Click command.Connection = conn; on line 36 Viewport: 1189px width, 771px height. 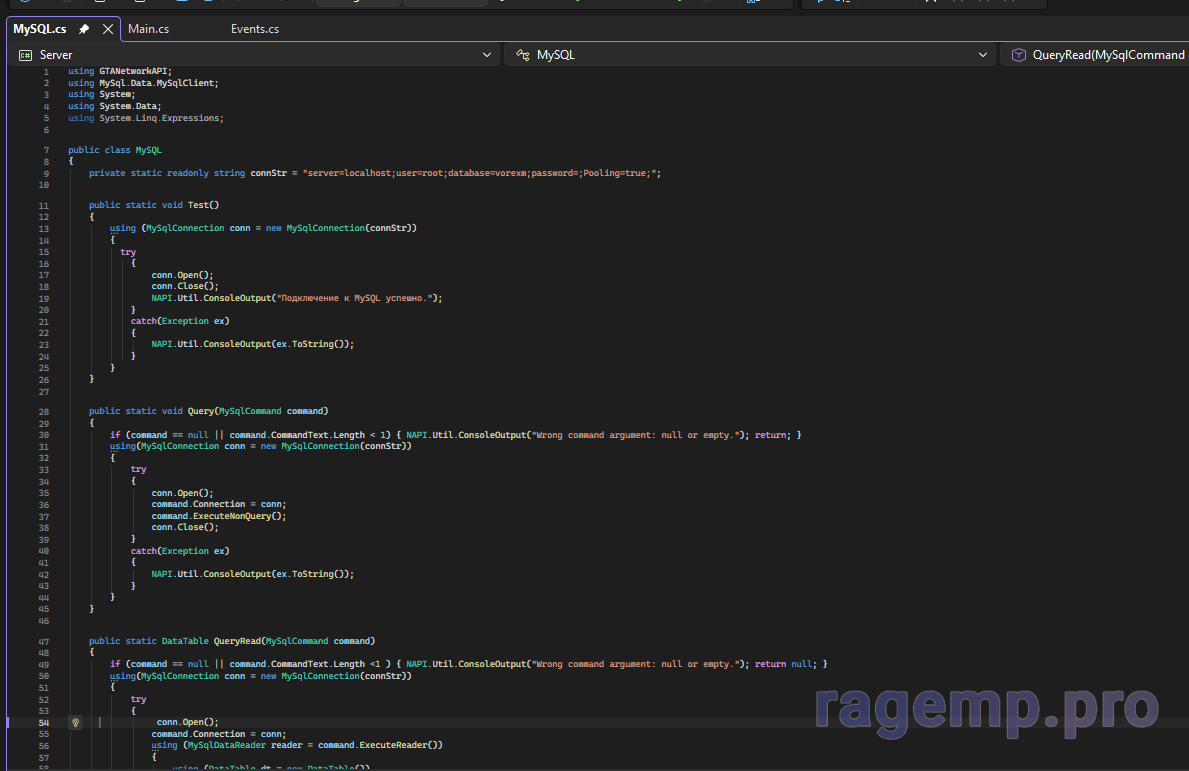(218, 504)
